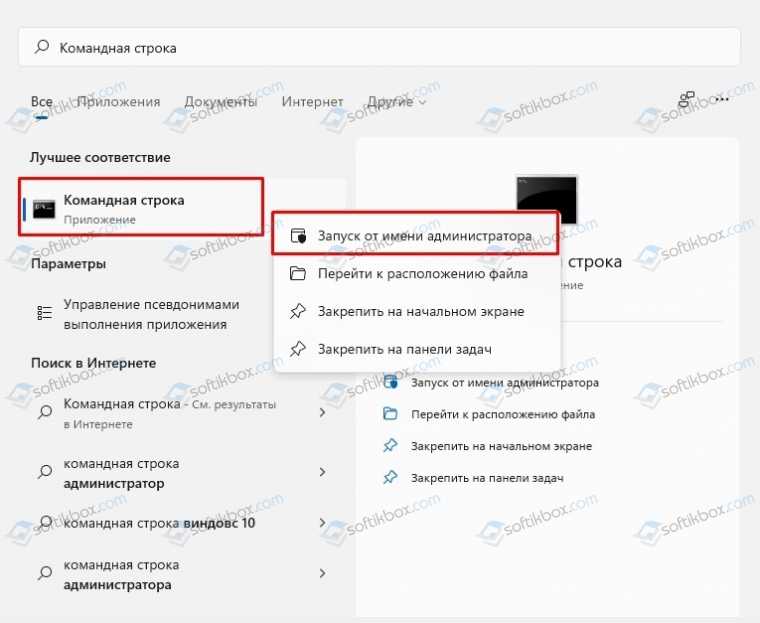Screen dimensions: 760x623
Task: Click search icon beside командная строка администратор
Action: pyautogui.click(x=45, y=471)
